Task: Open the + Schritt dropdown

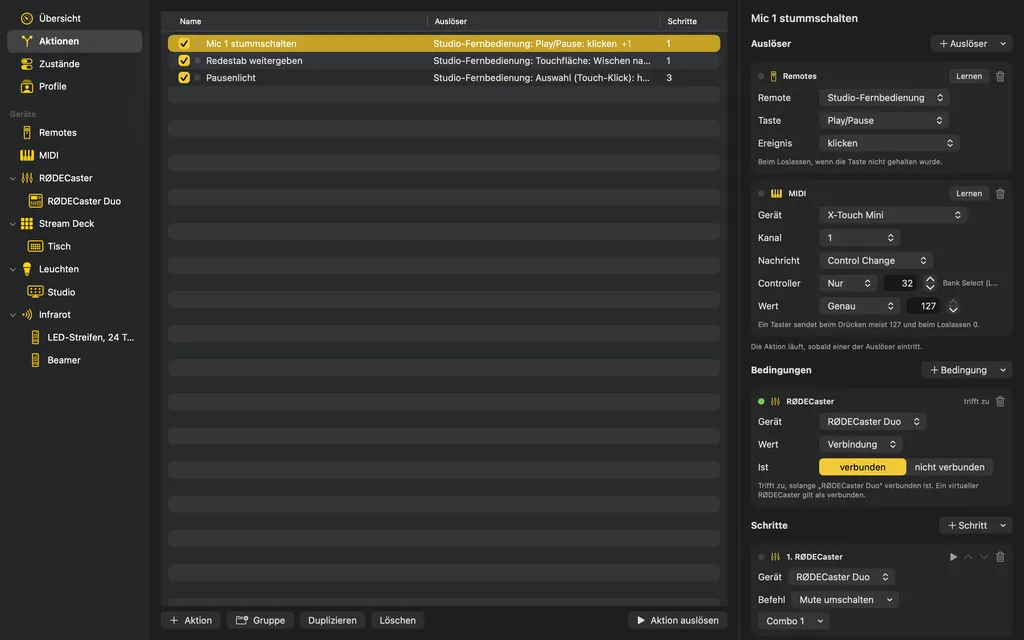Action: pyautogui.click(x=976, y=526)
